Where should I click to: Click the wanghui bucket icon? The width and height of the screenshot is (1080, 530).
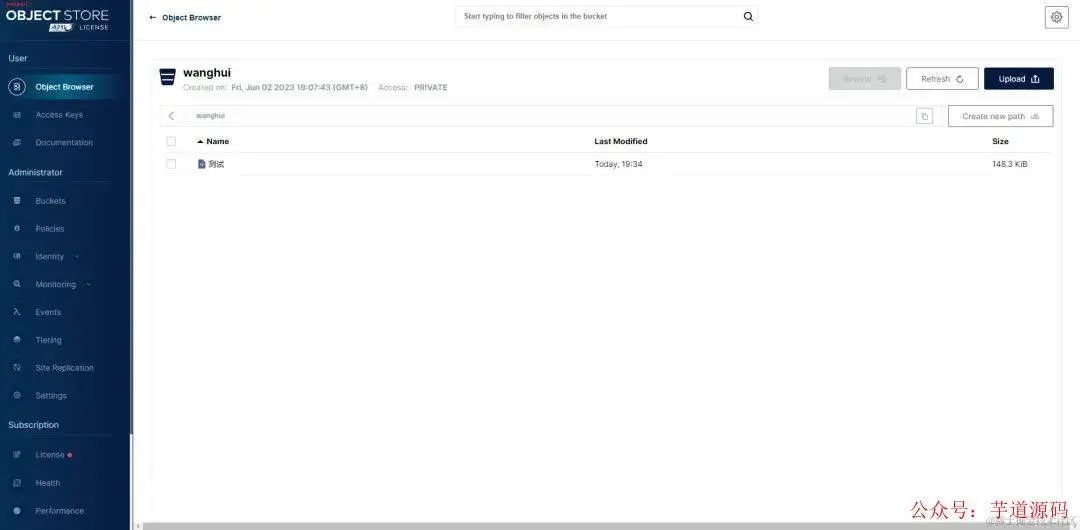pyautogui.click(x=167, y=77)
